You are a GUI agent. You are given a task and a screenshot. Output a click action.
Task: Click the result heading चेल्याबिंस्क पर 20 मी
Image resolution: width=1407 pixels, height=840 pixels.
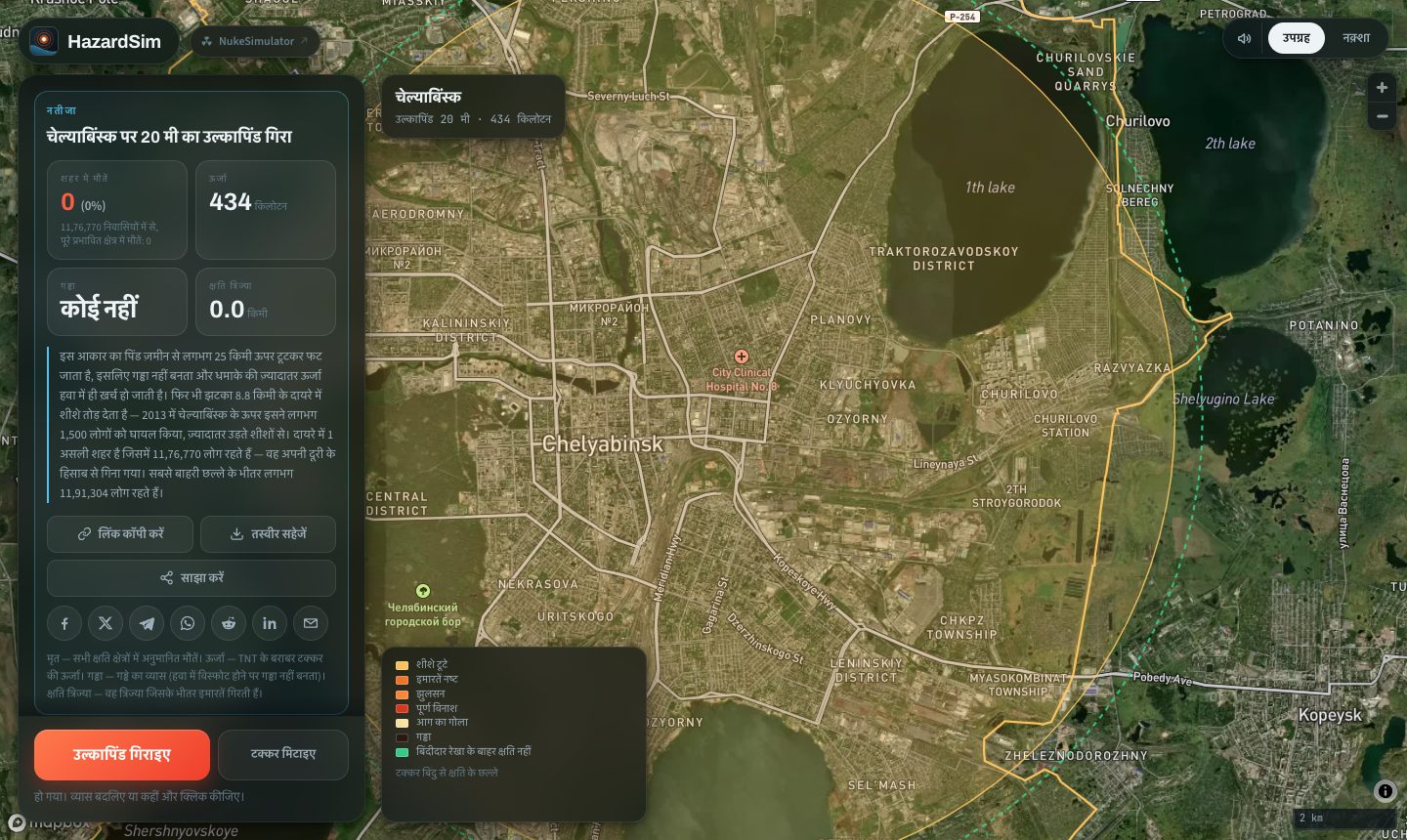[x=169, y=137]
